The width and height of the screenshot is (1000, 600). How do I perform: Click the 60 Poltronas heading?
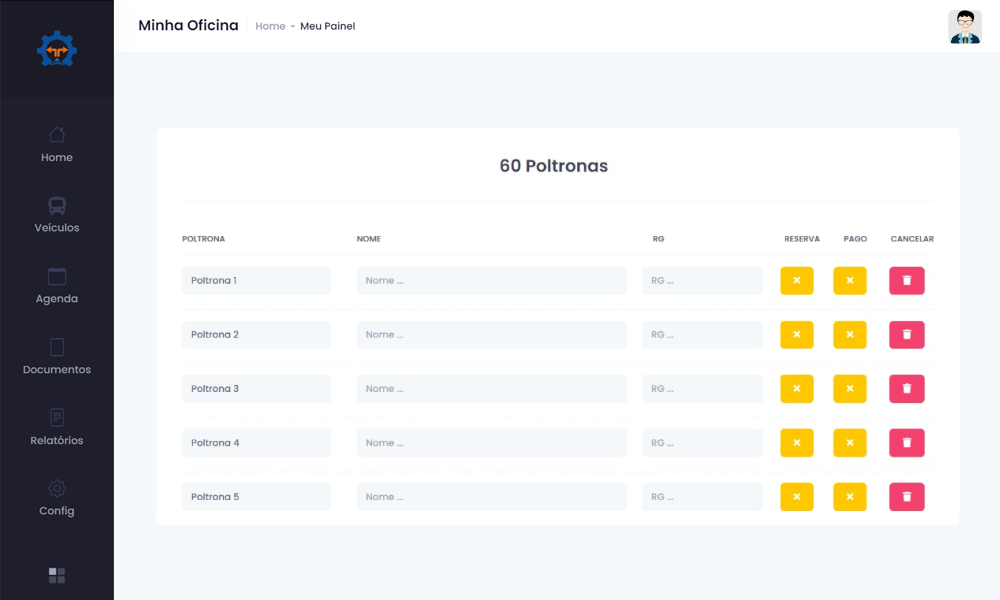point(554,166)
